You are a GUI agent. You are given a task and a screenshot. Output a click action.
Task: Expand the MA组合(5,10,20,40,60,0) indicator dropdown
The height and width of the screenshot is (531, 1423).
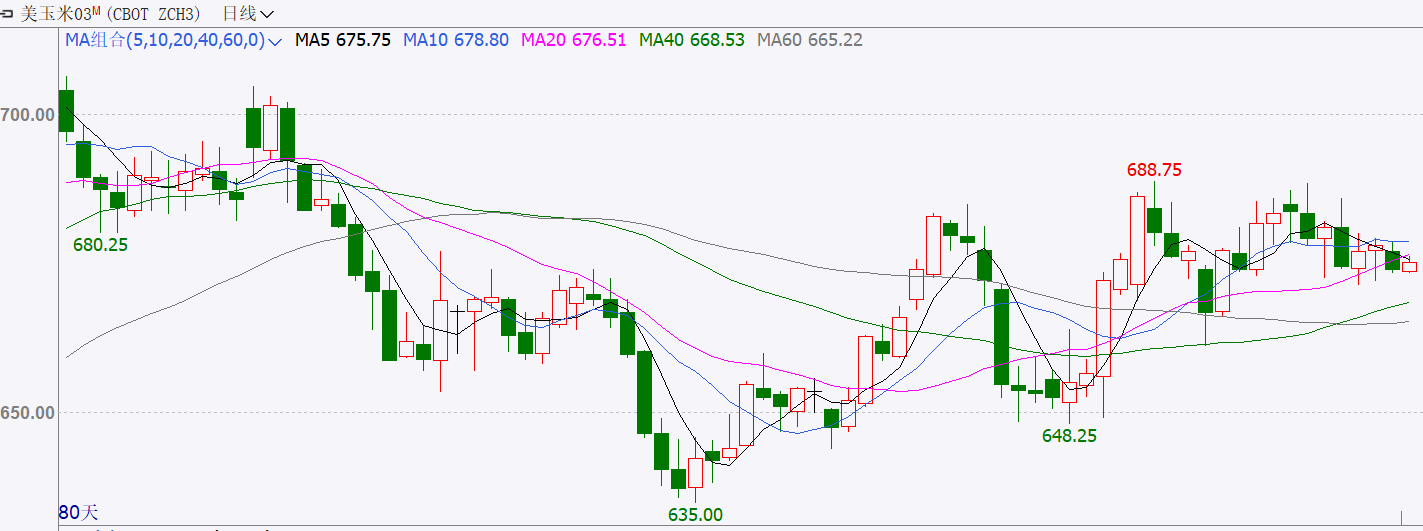174,41
